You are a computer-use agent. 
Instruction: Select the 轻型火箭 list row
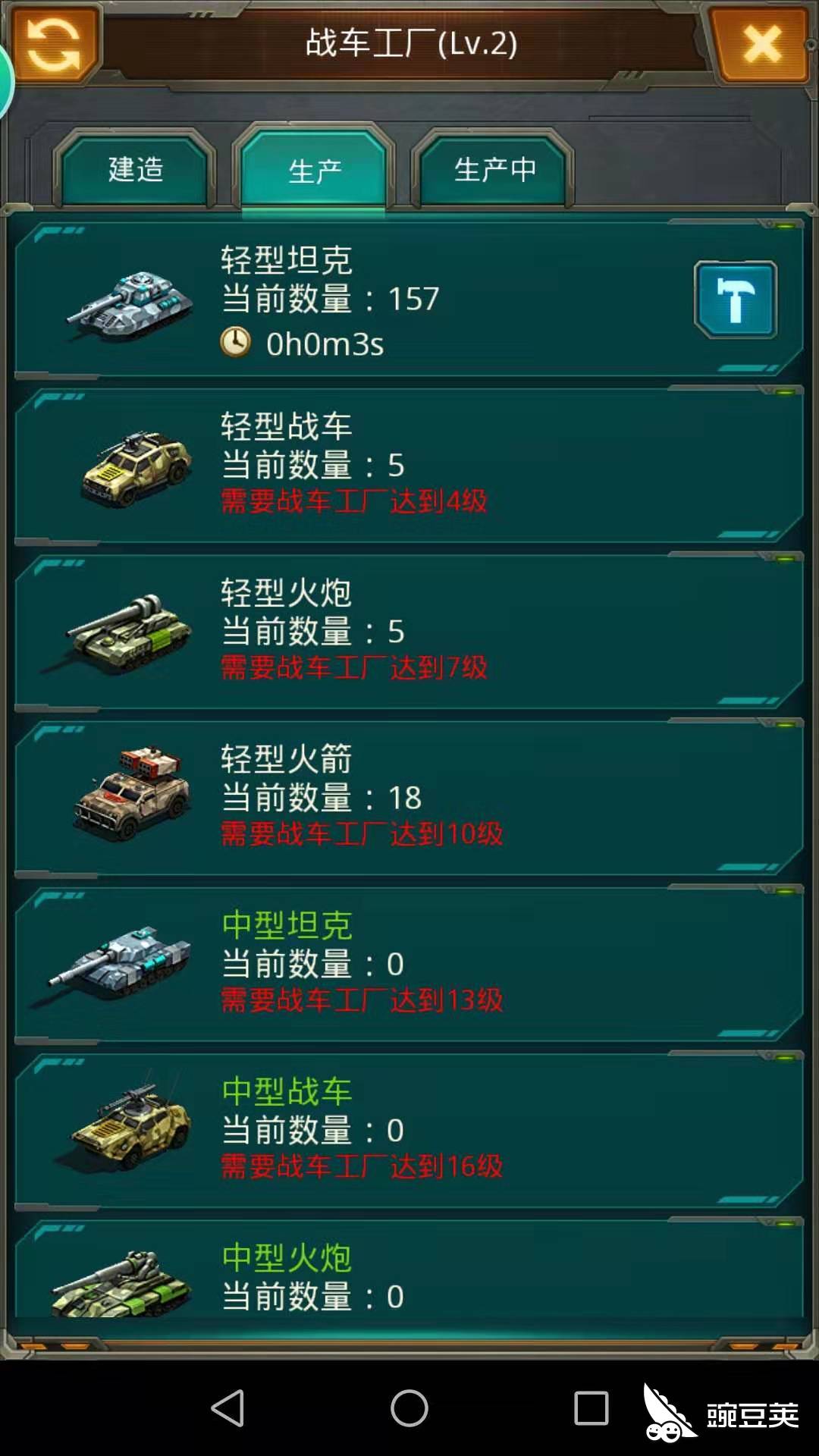tap(409, 798)
